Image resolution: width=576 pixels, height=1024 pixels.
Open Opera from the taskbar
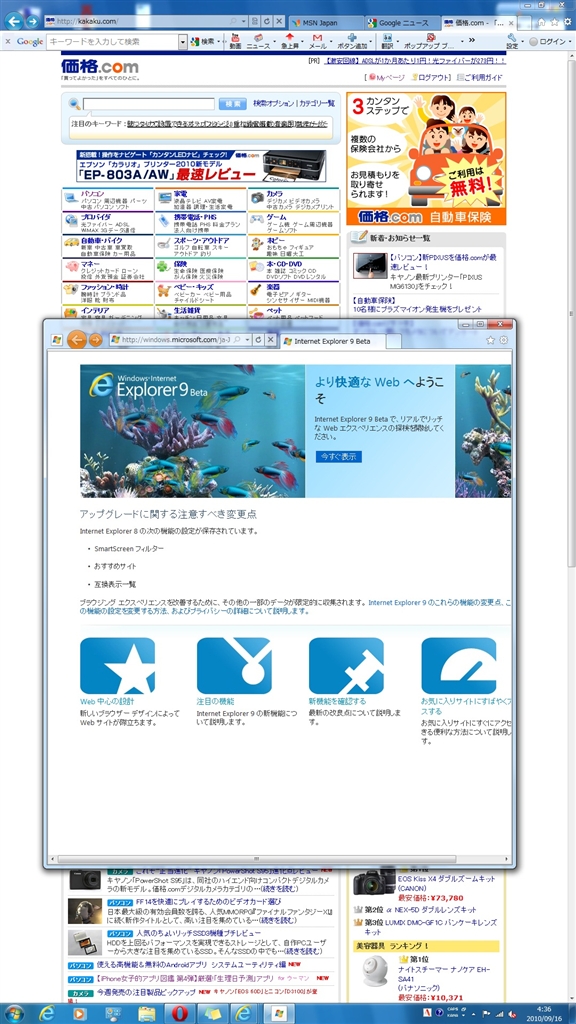(x=180, y=1013)
